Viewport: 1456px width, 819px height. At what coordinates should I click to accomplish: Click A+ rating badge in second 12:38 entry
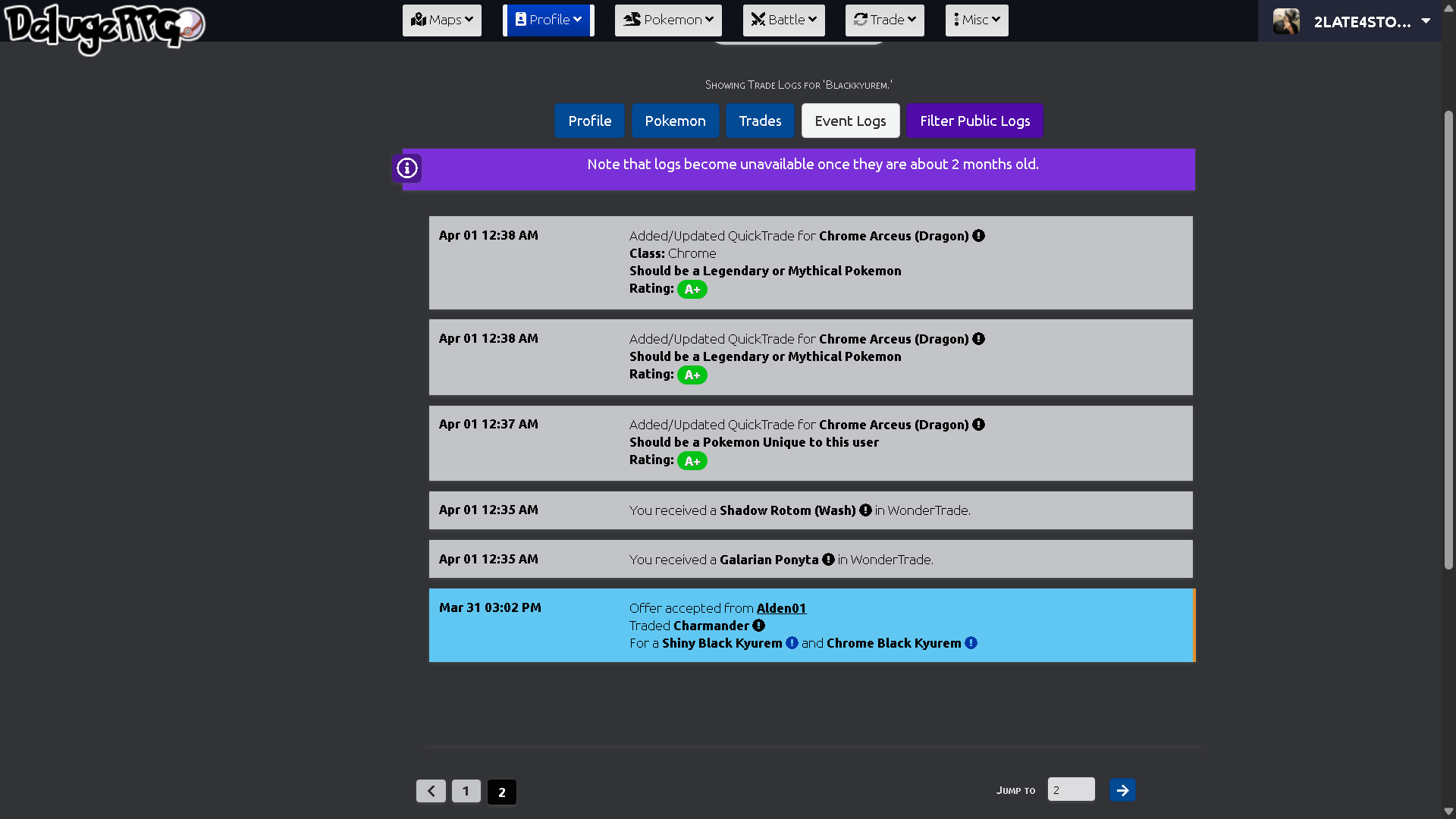click(x=692, y=375)
